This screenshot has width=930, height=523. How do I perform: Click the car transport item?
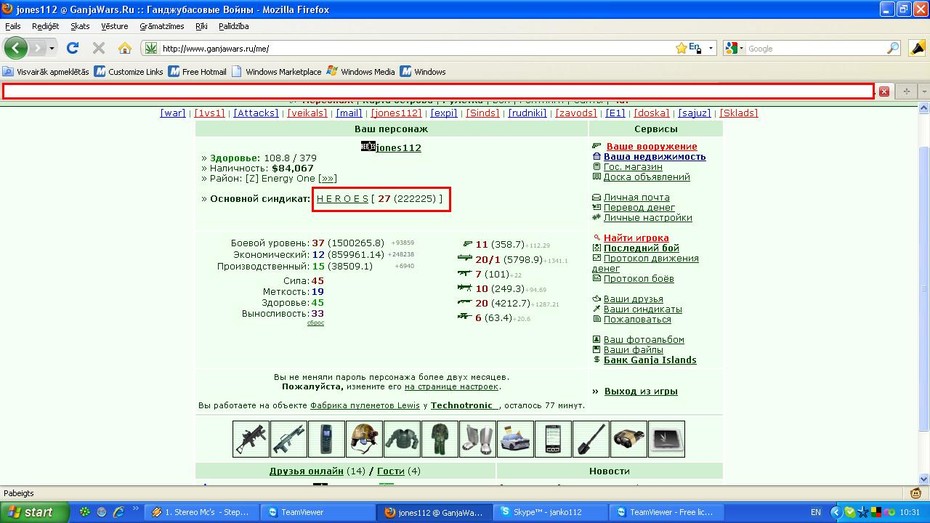click(515, 439)
